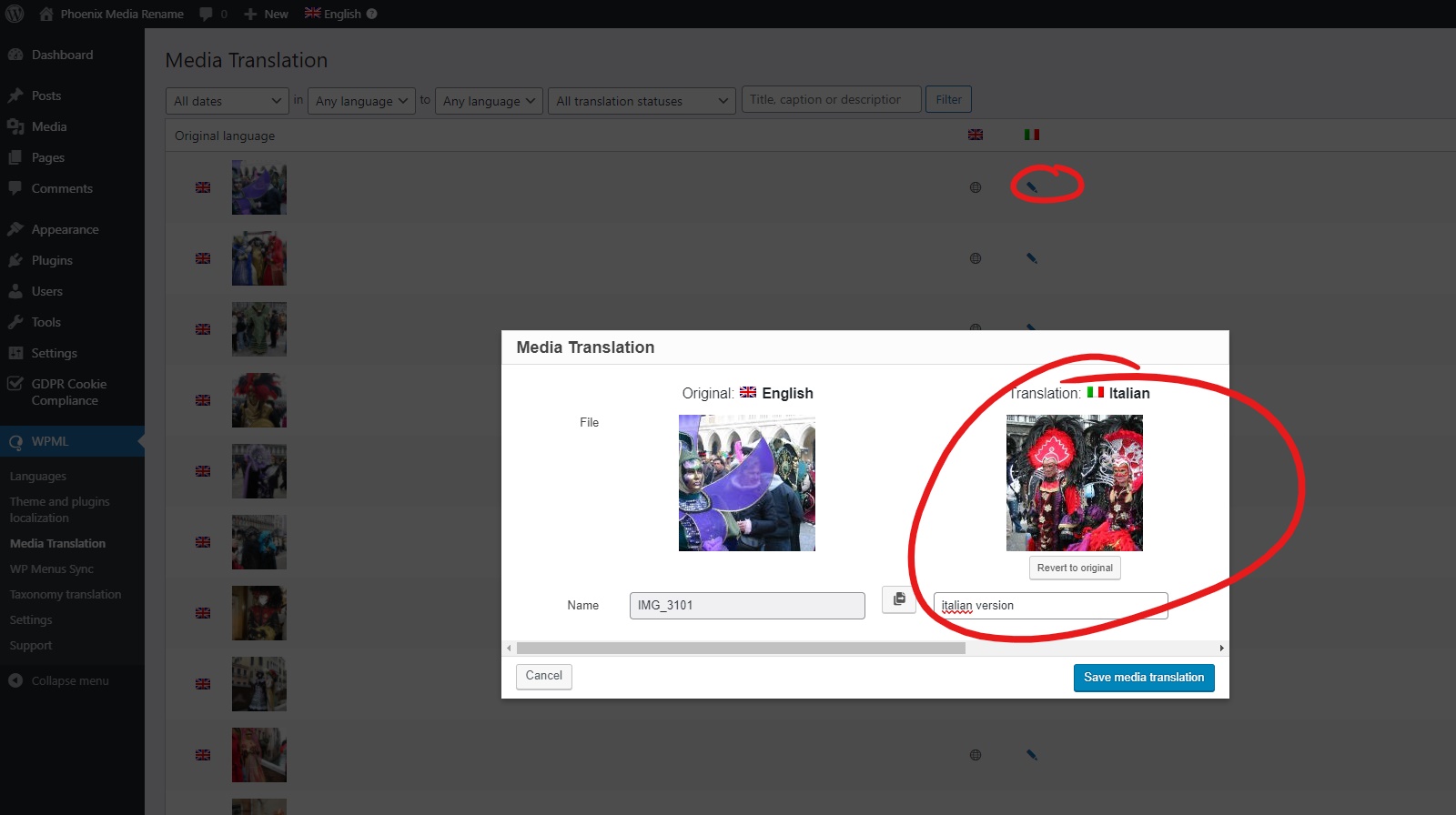Open GDPR Cookie Compliance
The image size is (1456, 815).
[x=69, y=392]
